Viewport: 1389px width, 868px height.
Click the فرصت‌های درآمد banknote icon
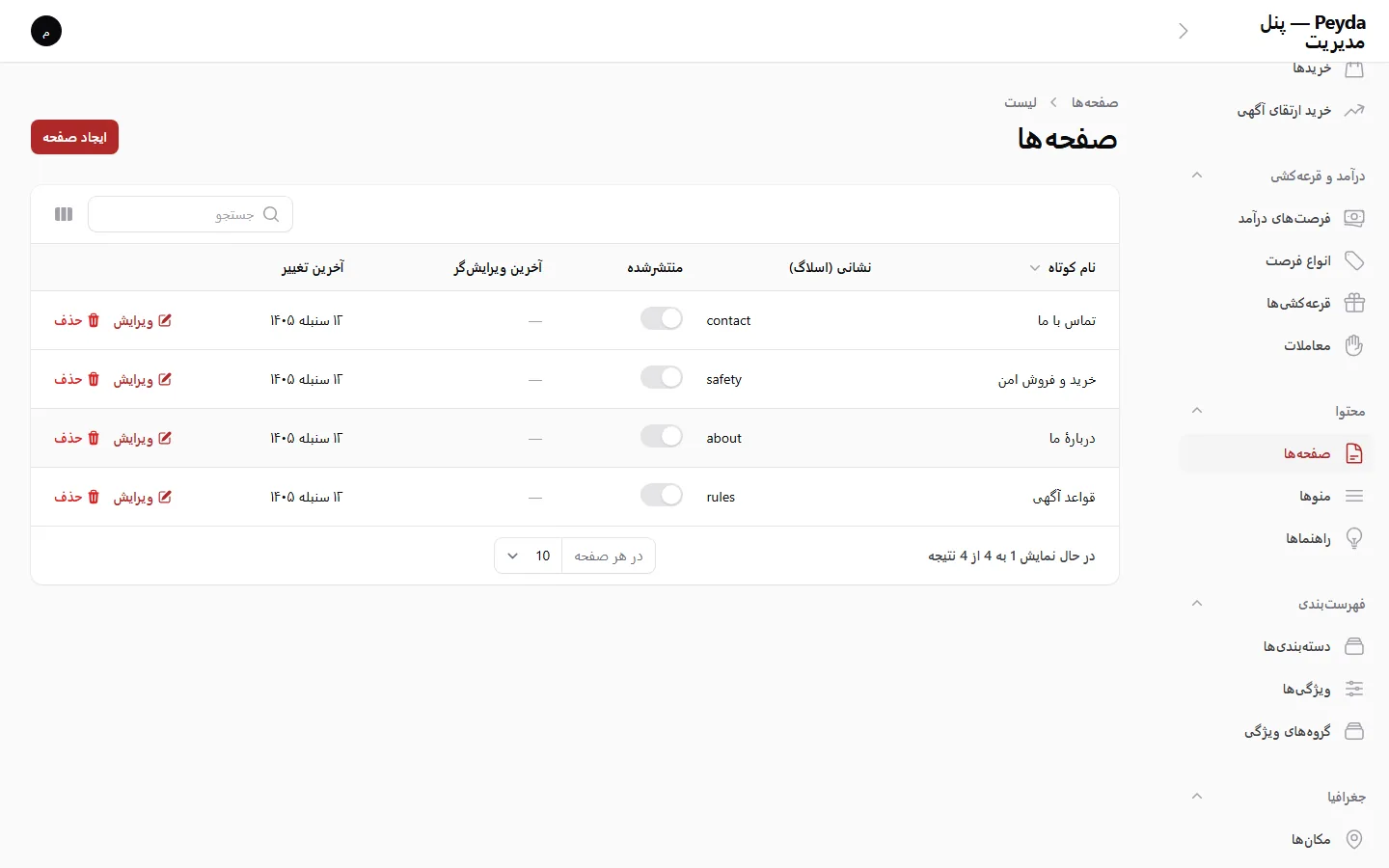(1354, 218)
